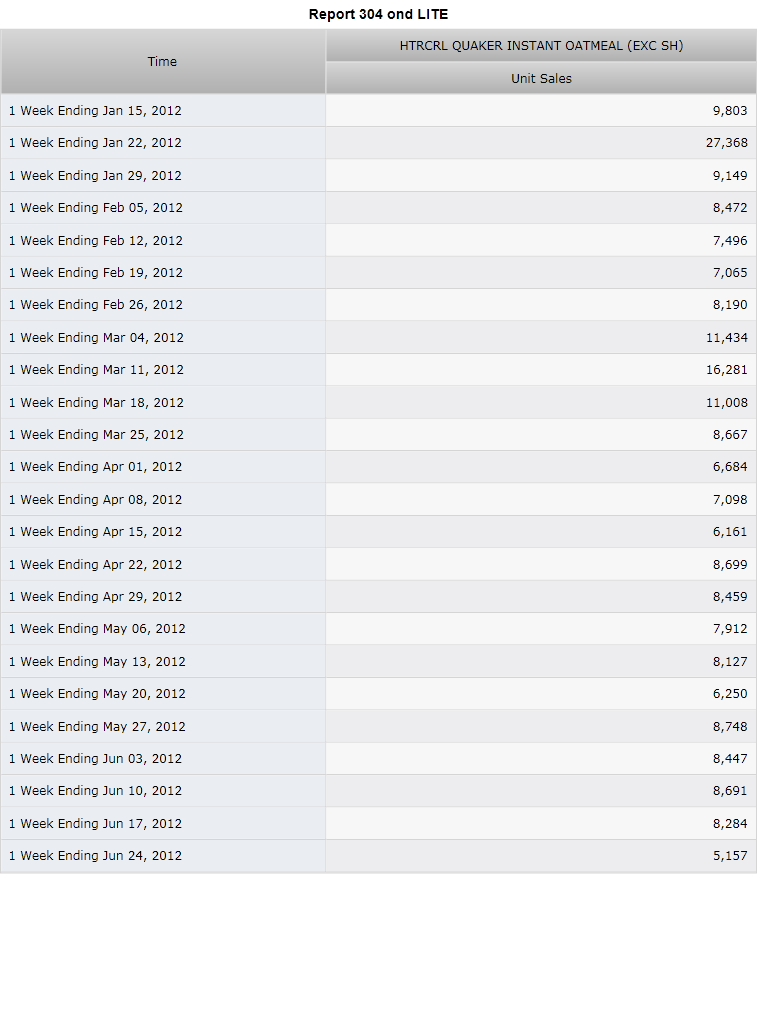Image resolution: width=757 pixels, height=1027 pixels.
Task: Select the week ending Jun 10, 2012 label
Action: [95, 791]
